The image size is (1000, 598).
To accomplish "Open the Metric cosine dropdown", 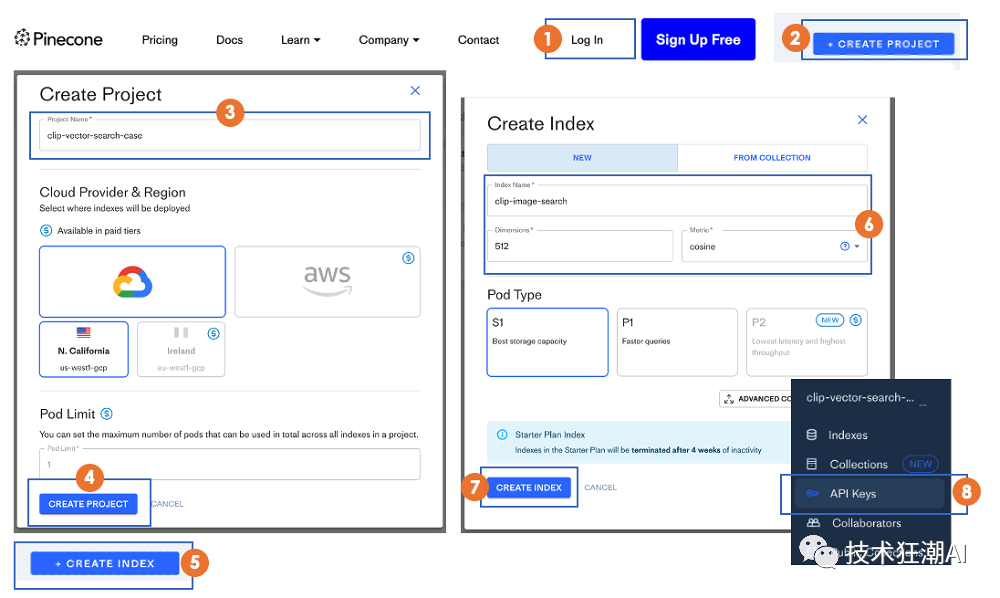I will pos(774,246).
